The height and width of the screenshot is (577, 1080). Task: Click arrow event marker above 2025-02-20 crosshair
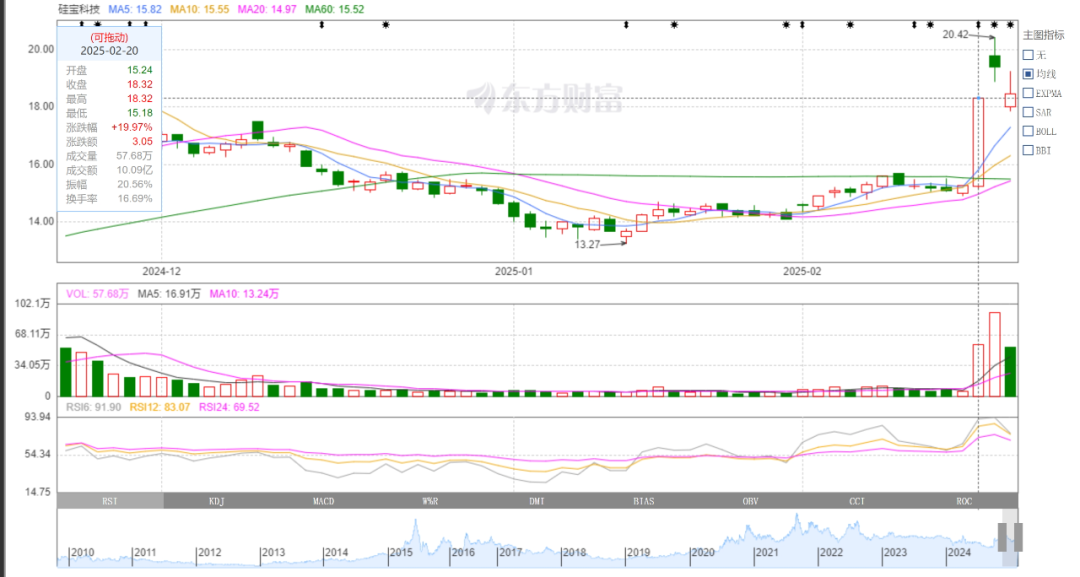(x=978, y=25)
